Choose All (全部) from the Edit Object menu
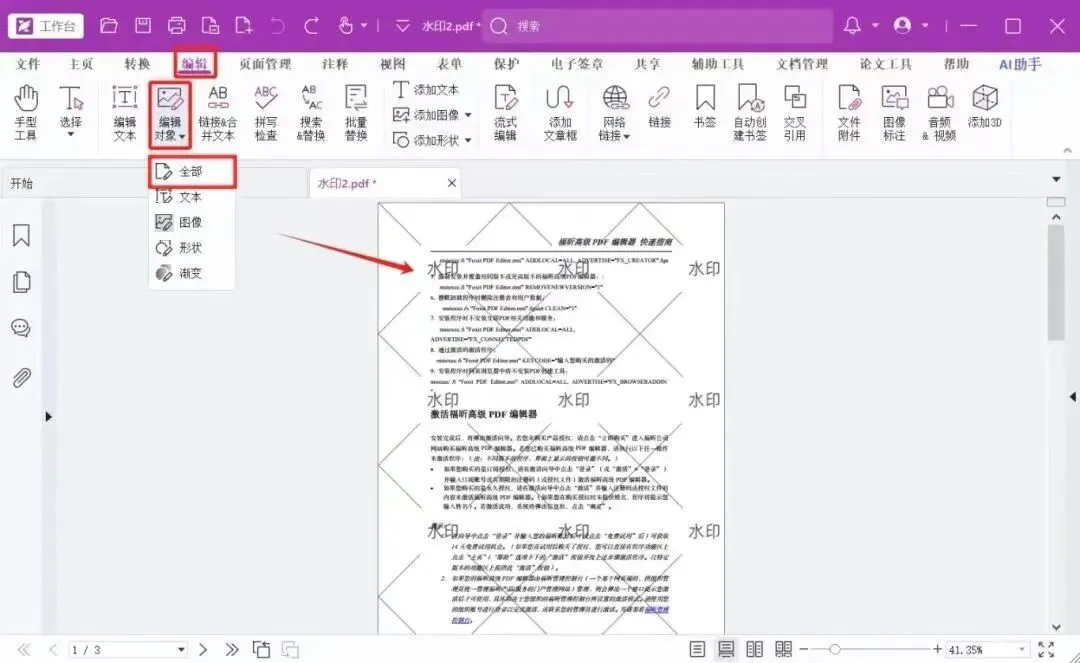This screenshot has width=1080, height=663. 193,171
